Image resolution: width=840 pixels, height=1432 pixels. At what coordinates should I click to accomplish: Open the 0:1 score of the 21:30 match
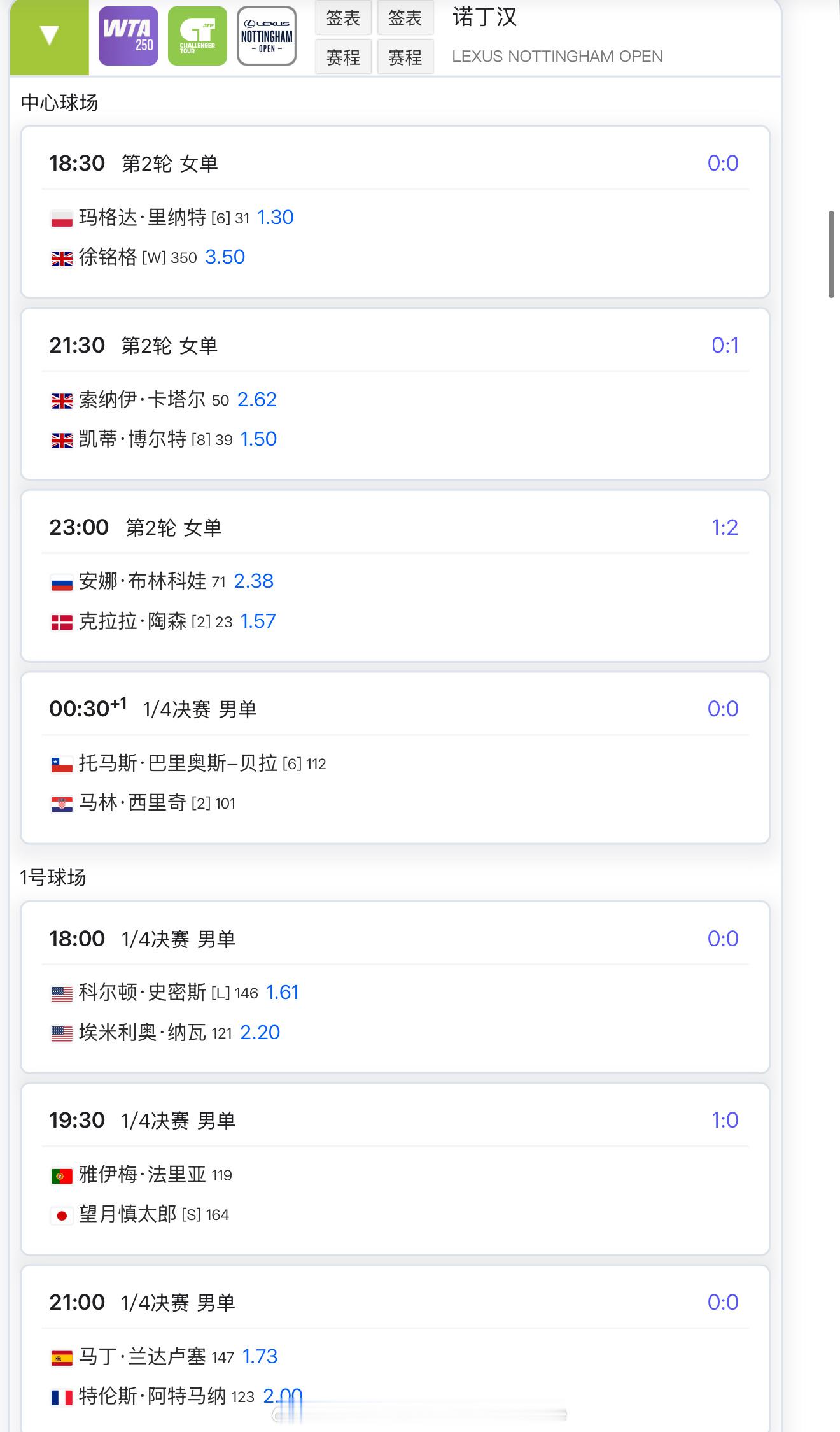[725, 345]
